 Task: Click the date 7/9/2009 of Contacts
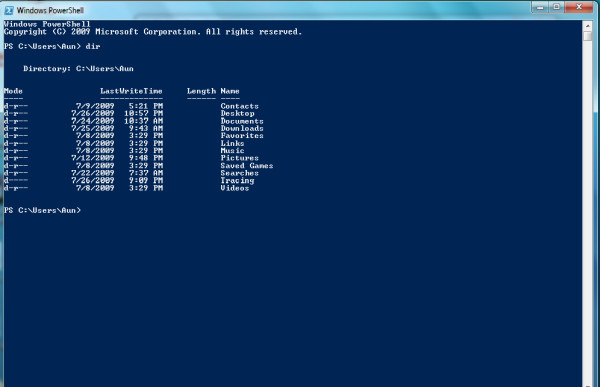tap(95, 106)
